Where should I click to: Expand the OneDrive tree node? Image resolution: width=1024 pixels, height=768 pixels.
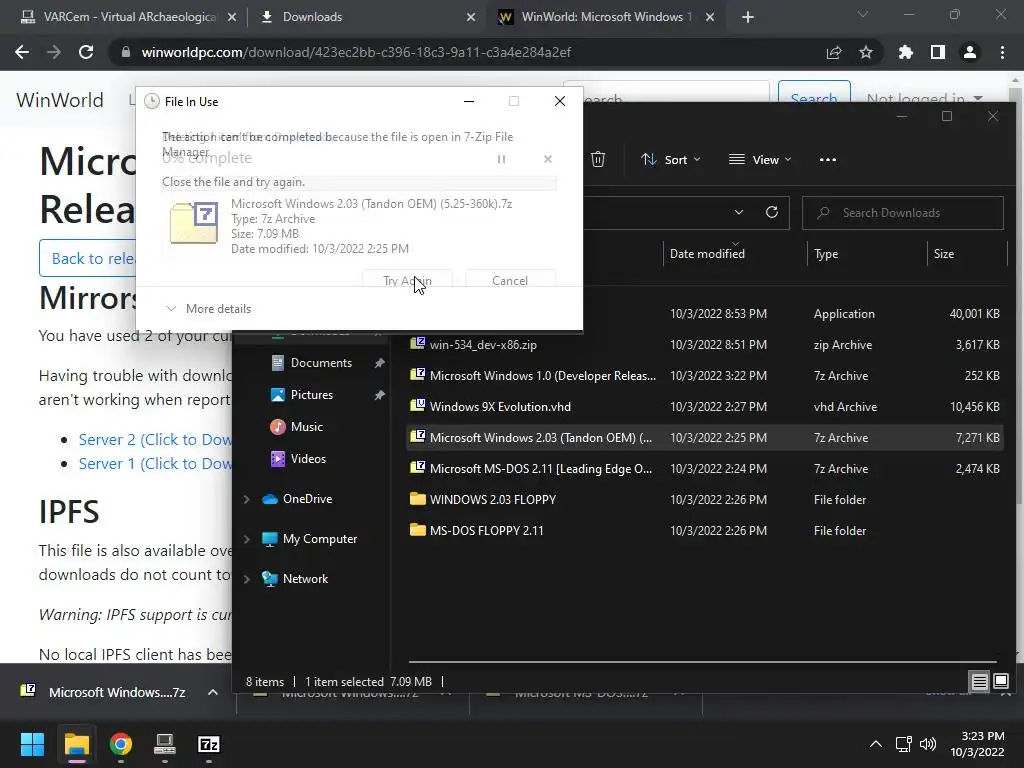coord(247,499)
